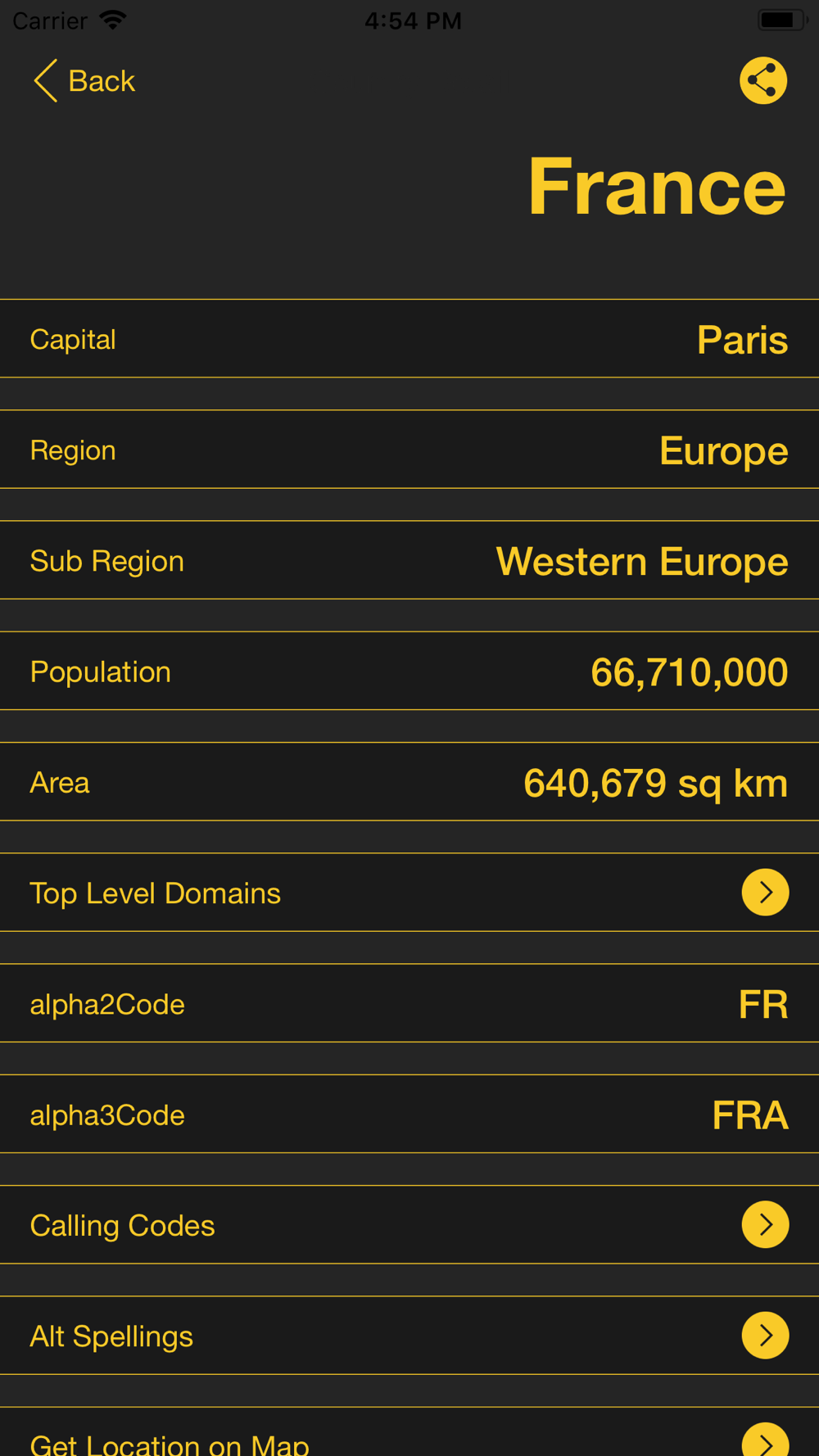
Task: Click the alpha3Code FRA value
Action: (x=749, y=1115)
